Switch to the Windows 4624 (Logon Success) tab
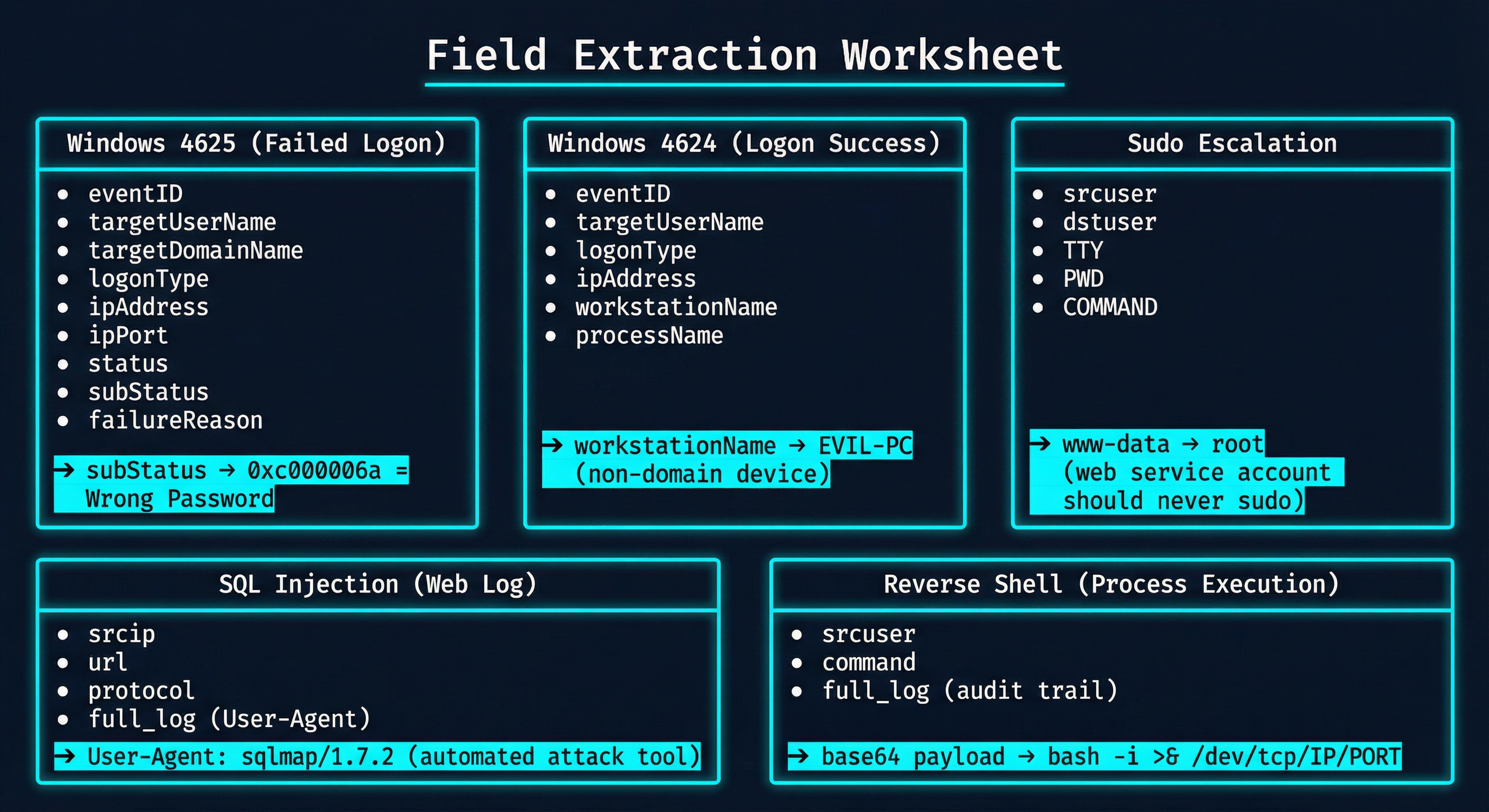This screenshot has height=812, width=1489. 744,143
